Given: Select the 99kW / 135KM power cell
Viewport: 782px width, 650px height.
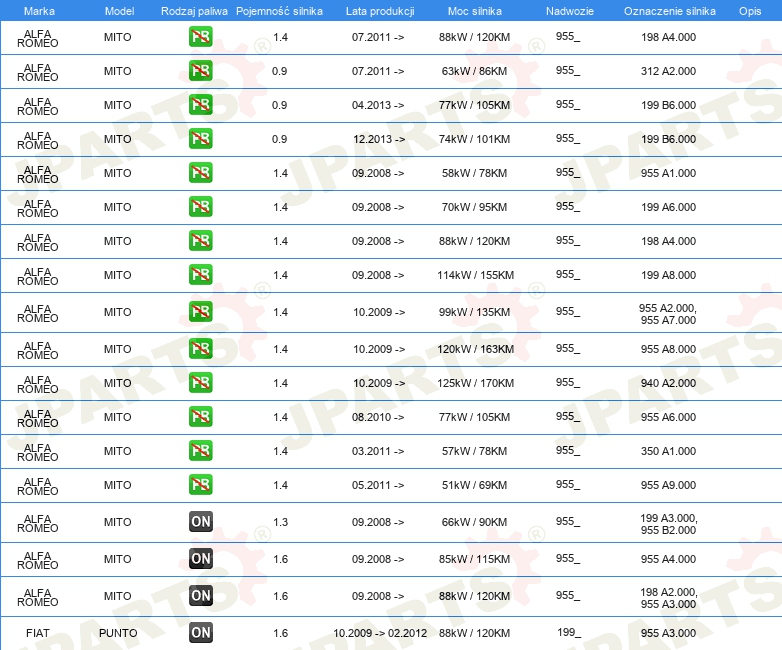Looking at the screenshot, I should point(474,312).
